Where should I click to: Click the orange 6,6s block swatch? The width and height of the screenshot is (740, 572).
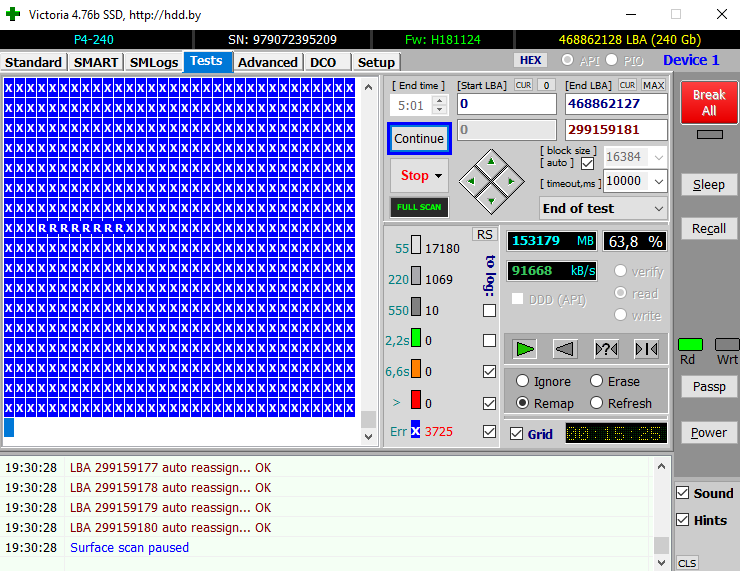point(416,369)
